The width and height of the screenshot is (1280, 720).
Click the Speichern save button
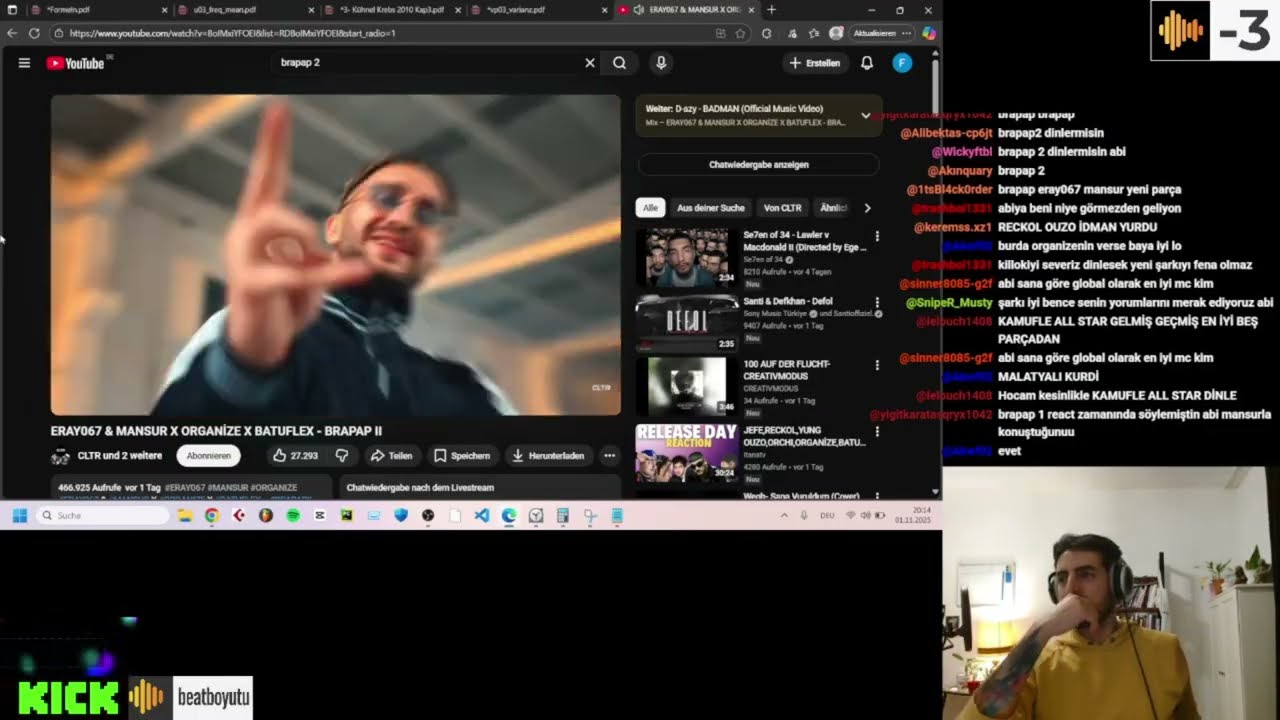462,455
